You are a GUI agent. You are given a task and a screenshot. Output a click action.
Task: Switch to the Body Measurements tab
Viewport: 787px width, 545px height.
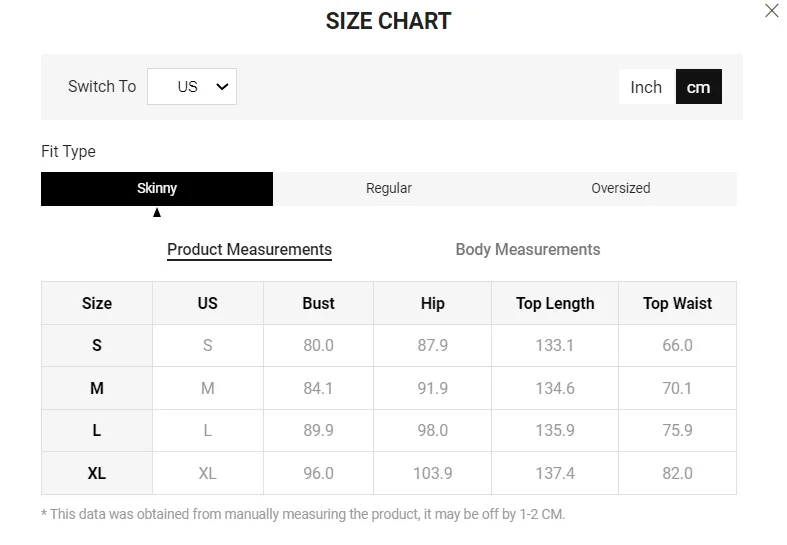(527, 249)
